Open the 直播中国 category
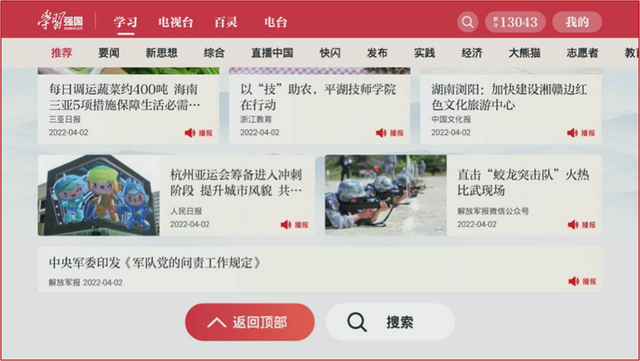 point(272,53)
